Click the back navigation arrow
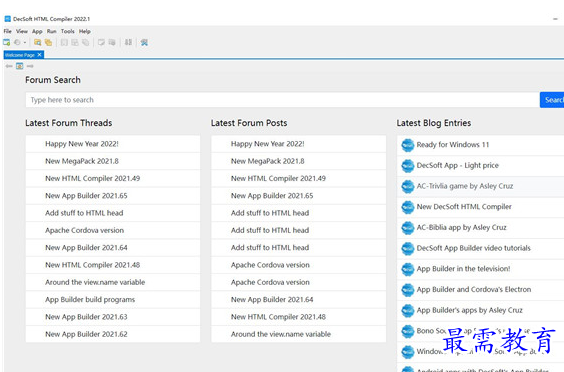Screen dimensions: 564x372 pyautogui.click(x=9, y=66)
